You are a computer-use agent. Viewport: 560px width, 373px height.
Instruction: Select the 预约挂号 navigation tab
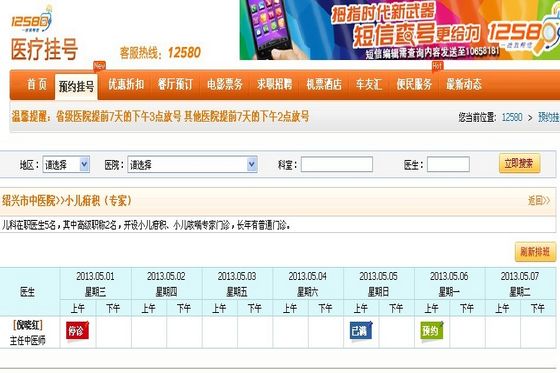(x=76, y=86)
